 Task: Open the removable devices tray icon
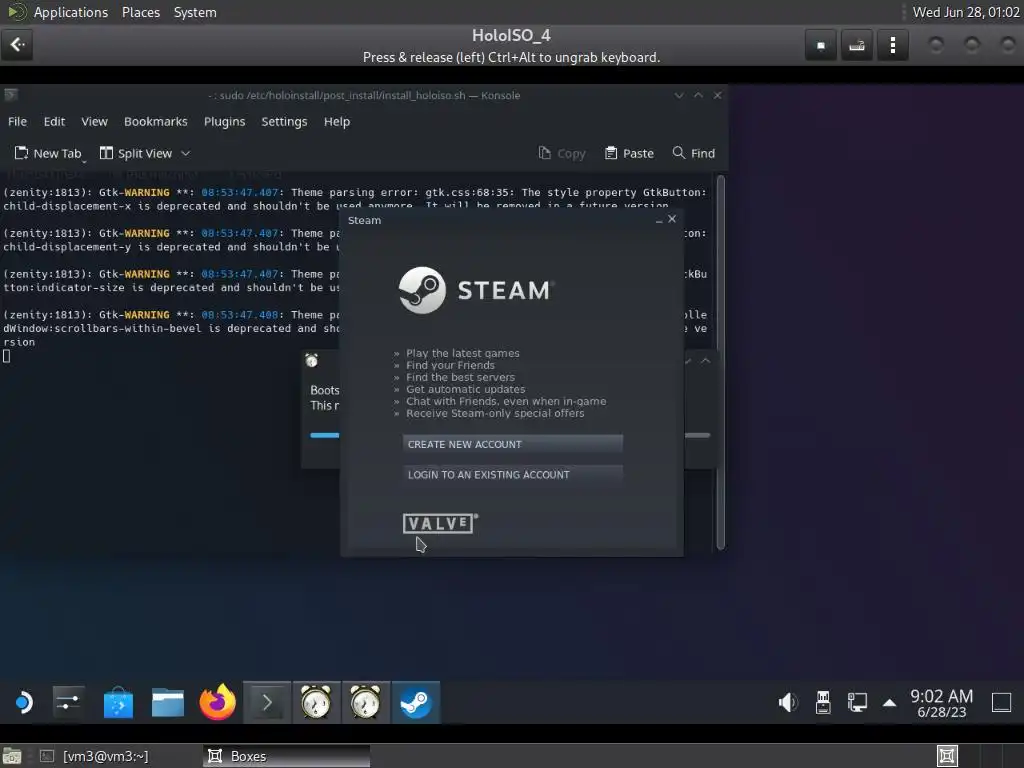[x=823, y=703]
